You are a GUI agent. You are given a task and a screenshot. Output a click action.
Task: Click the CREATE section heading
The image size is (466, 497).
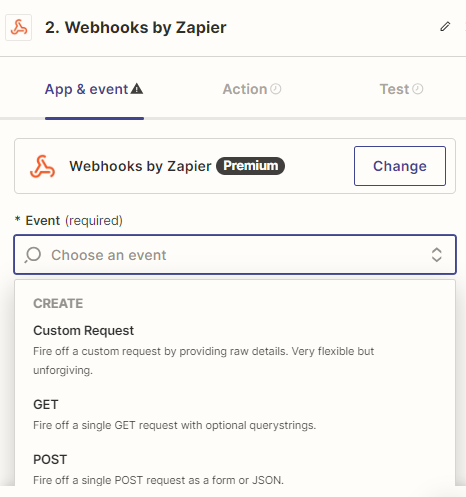pos(58,303)
